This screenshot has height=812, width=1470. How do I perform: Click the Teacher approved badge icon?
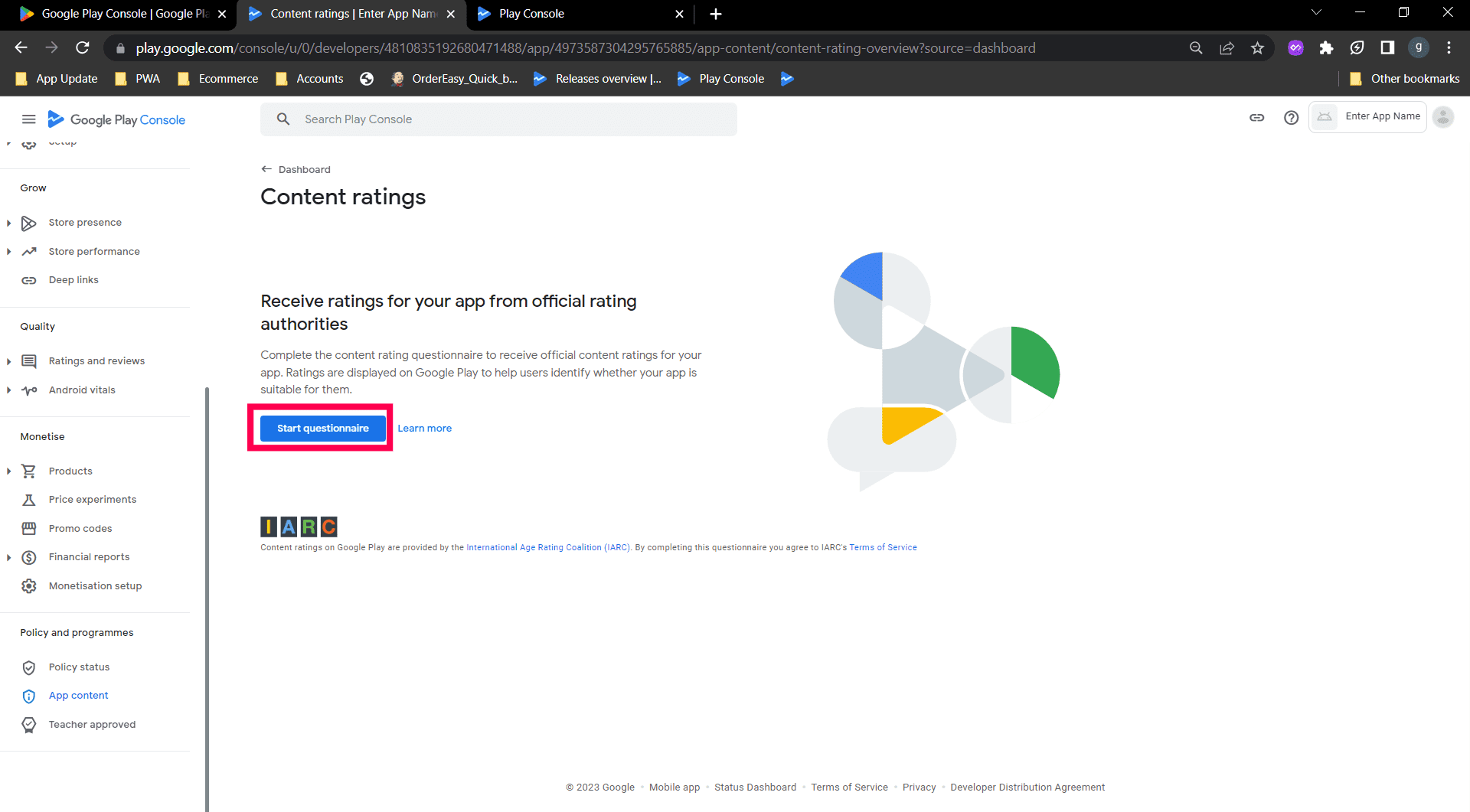29,725
